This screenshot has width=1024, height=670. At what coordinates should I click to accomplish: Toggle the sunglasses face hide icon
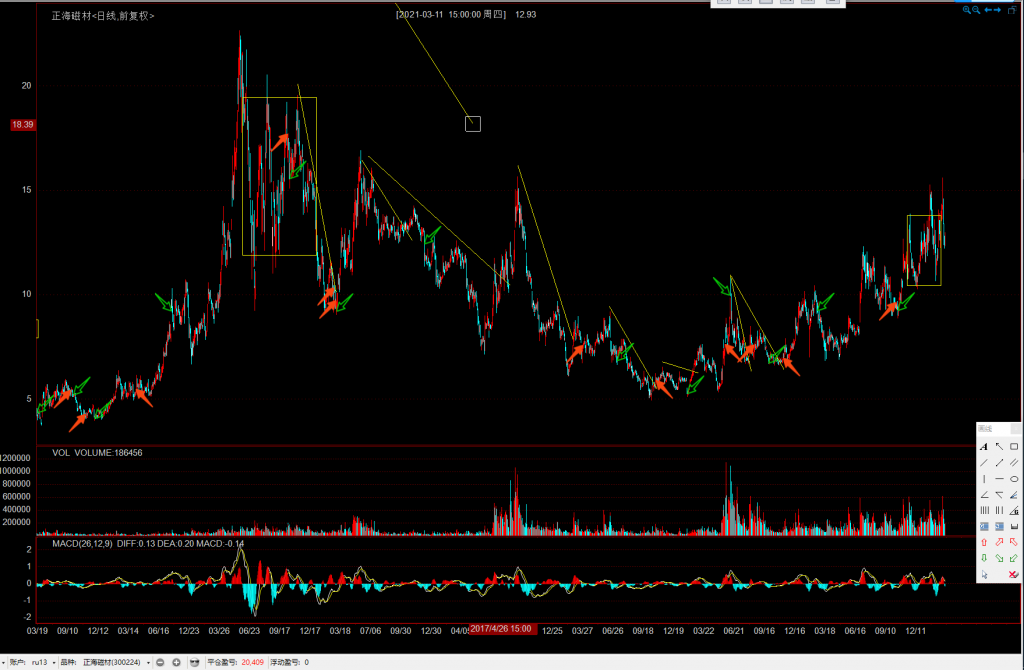(x=194, y=662)
